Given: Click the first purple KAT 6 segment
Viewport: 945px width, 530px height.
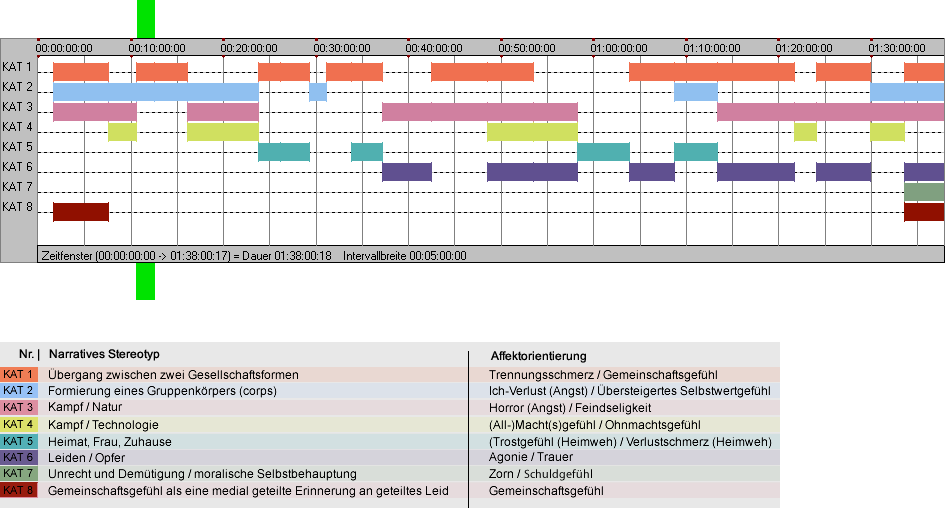Looking at the screenshot, I should (x=407, y=172).
